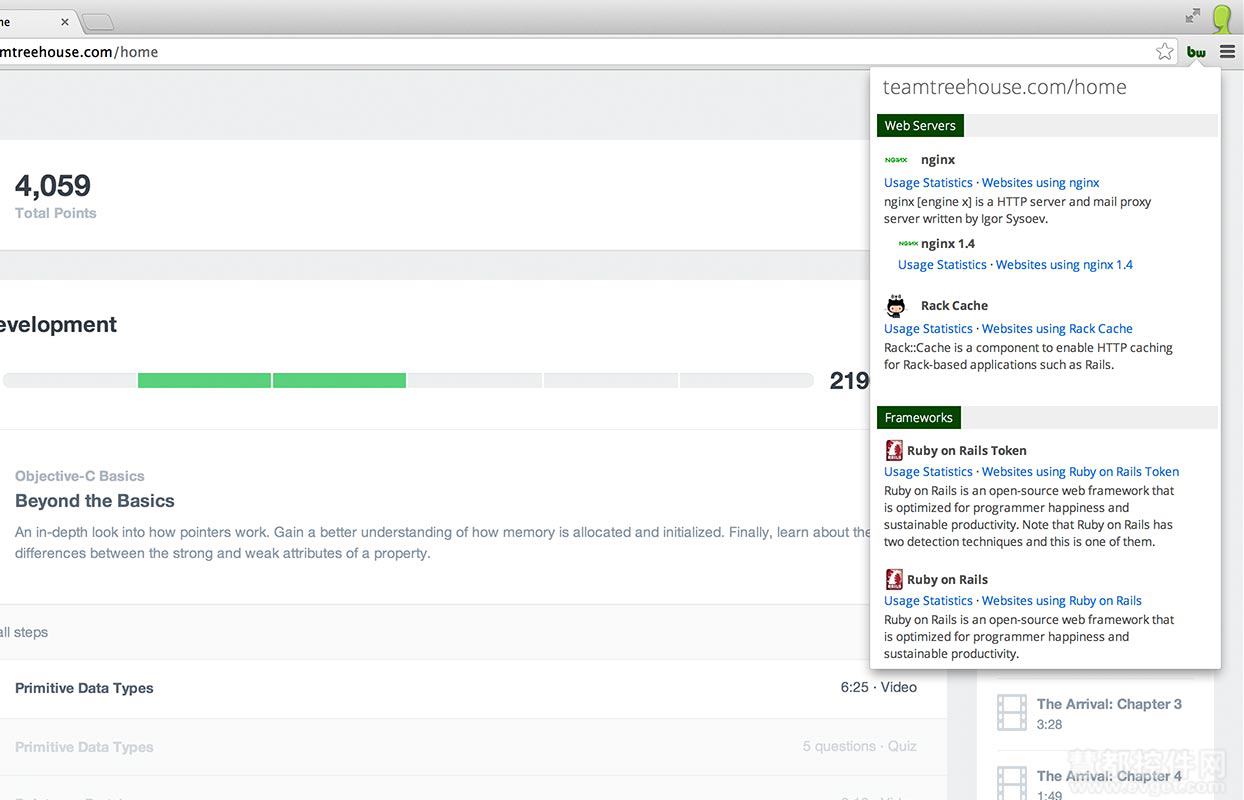The width and height of the screenshot is (1244, 800).
Task: Click the BuiltWith extension icon
Action: [1196, 52]
